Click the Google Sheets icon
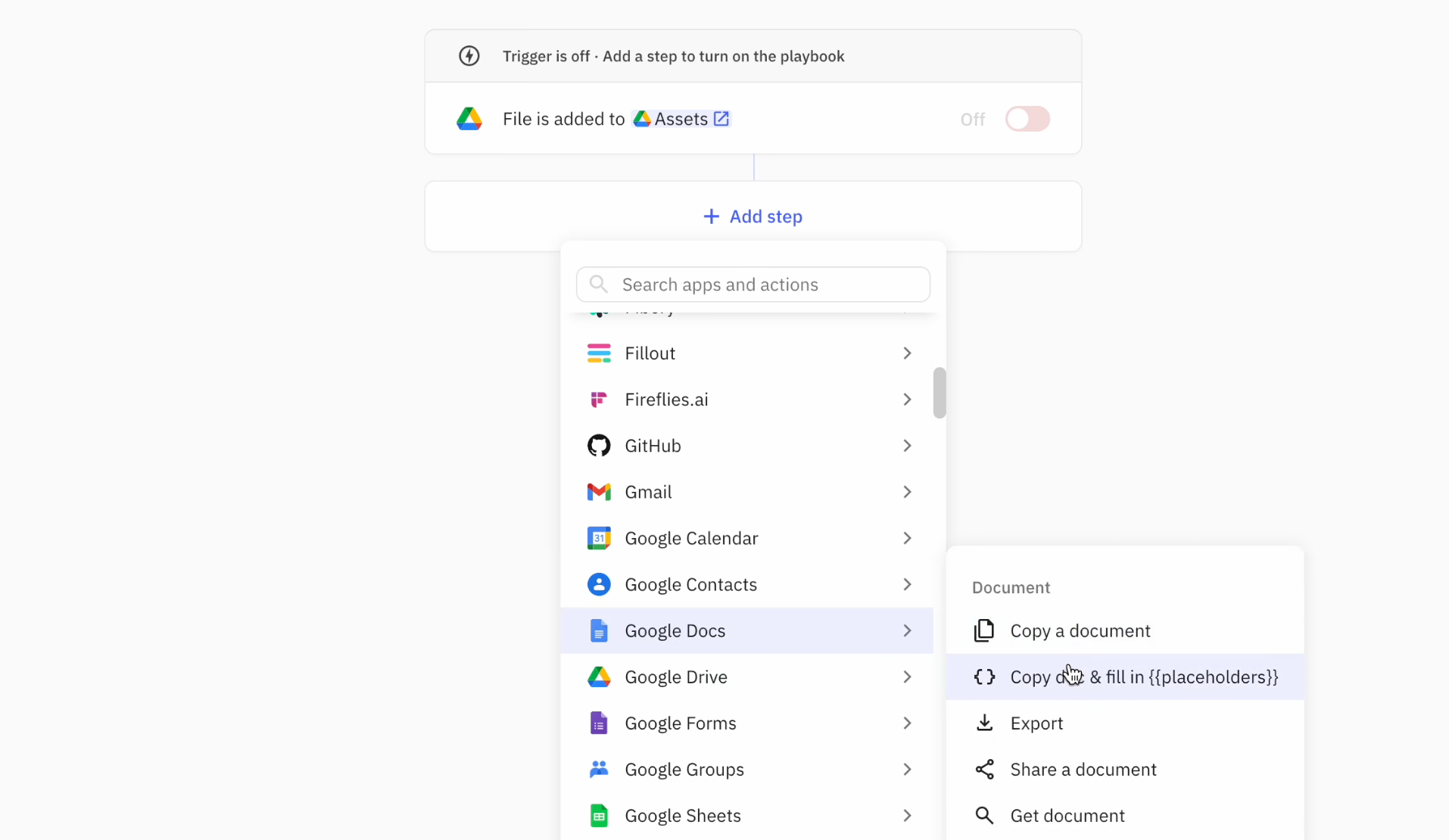Screen dimensions: 1449x840 pyautogui.click(x=599, y=815)
